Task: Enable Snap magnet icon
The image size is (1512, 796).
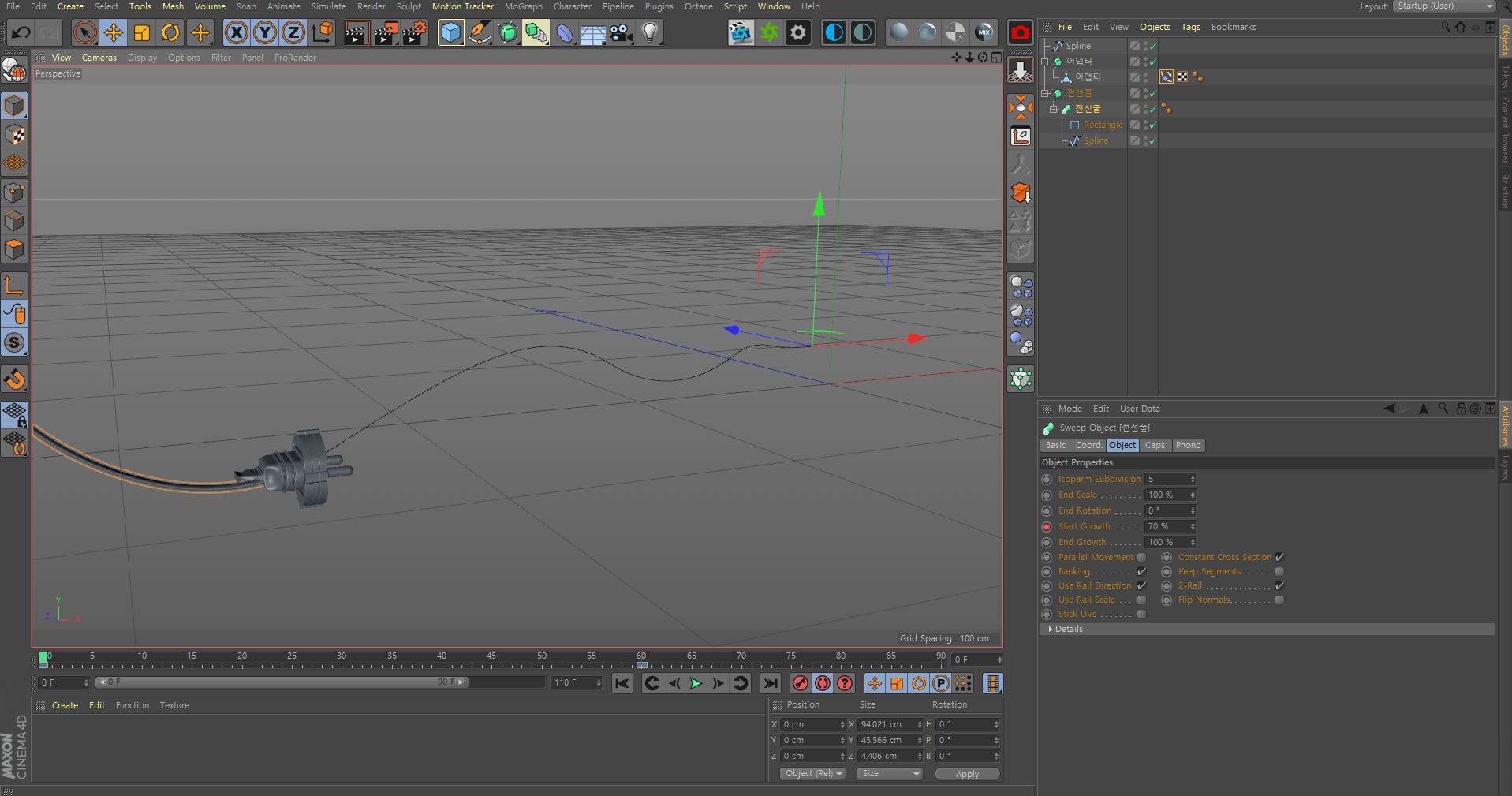Action: pyautogui.click(x=14, y=379)
